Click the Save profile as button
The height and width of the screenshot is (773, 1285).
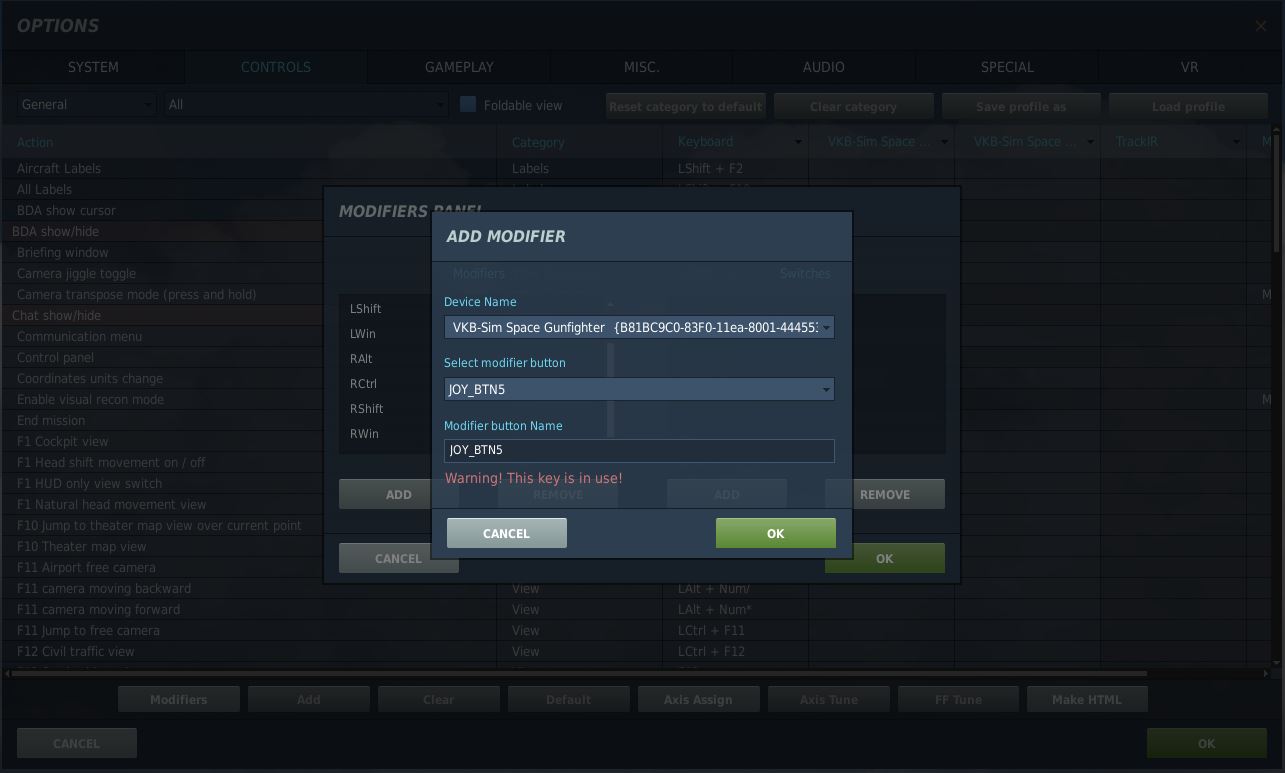coord(1020,106)
